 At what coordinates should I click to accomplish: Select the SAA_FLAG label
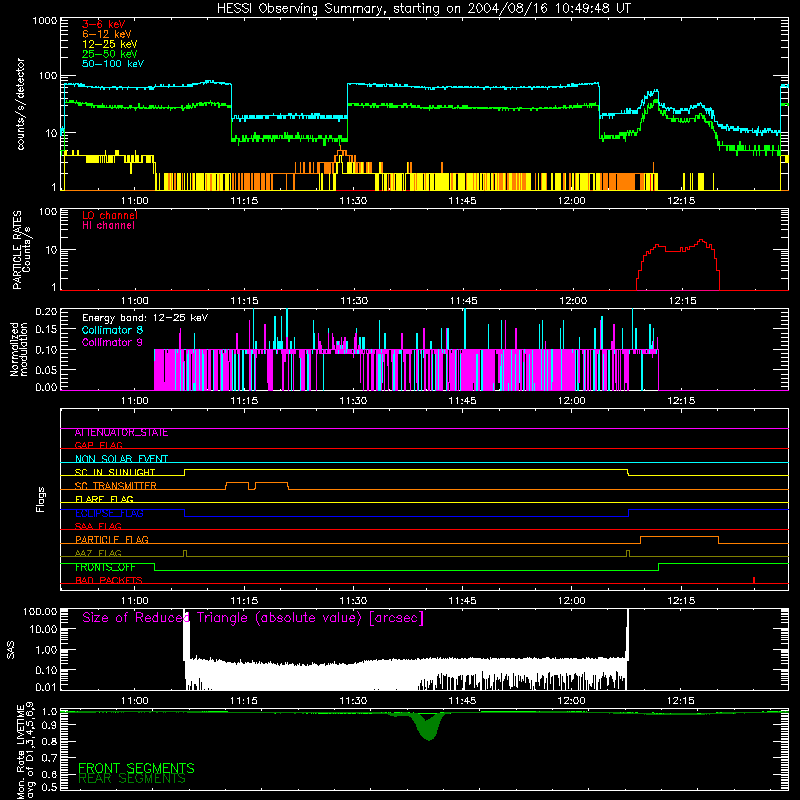[98, 526]
